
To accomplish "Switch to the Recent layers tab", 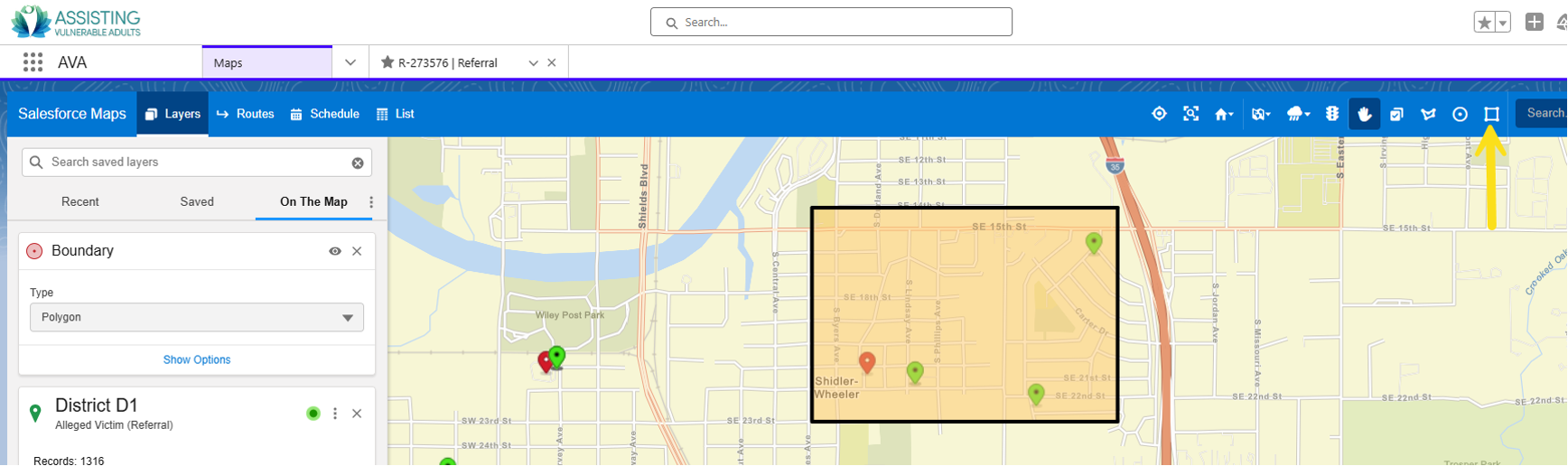I will 80,201.
